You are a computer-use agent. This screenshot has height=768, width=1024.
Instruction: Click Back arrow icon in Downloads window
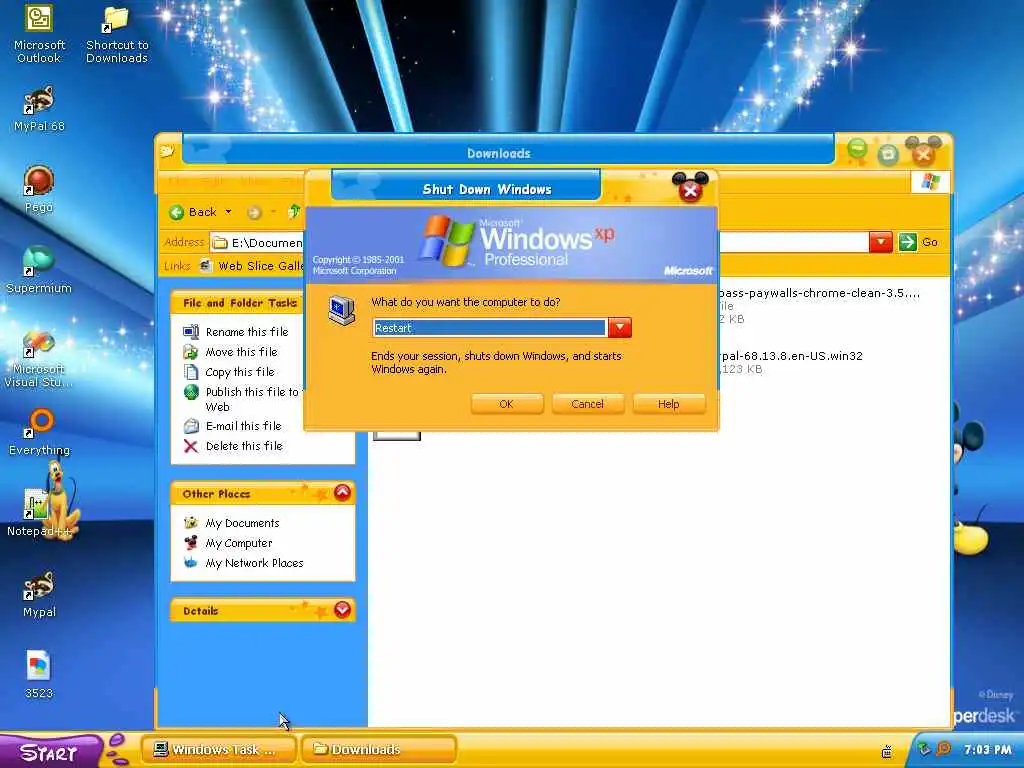(176, 212)
